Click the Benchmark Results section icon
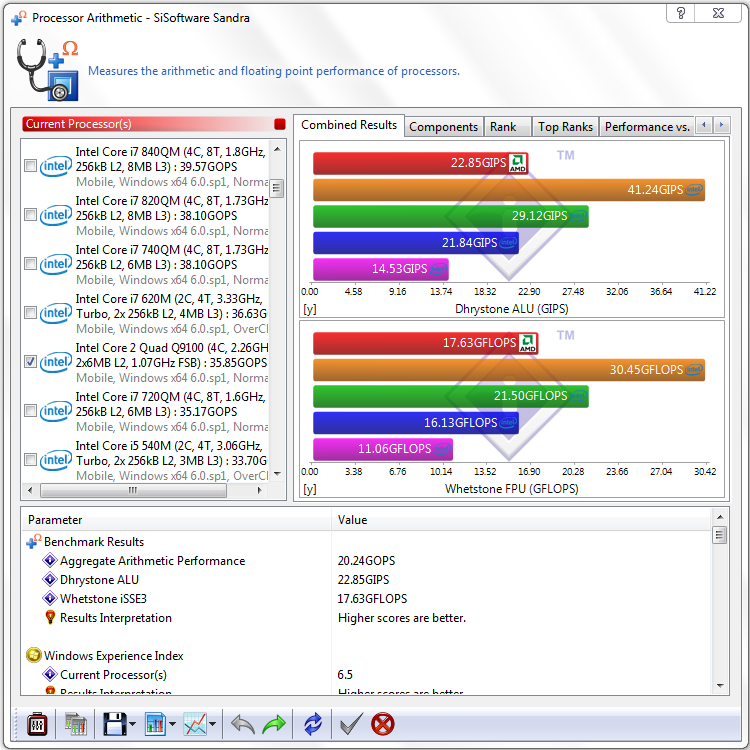Image resolution: width=750 pixels, height=750 pixels. tap(33, 541)
